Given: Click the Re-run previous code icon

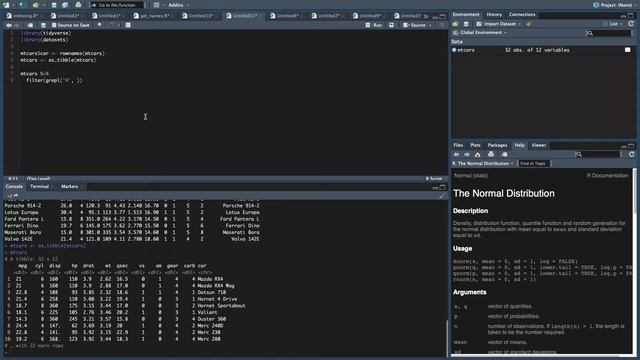Looking at the screenshot, I should [391, 25].
